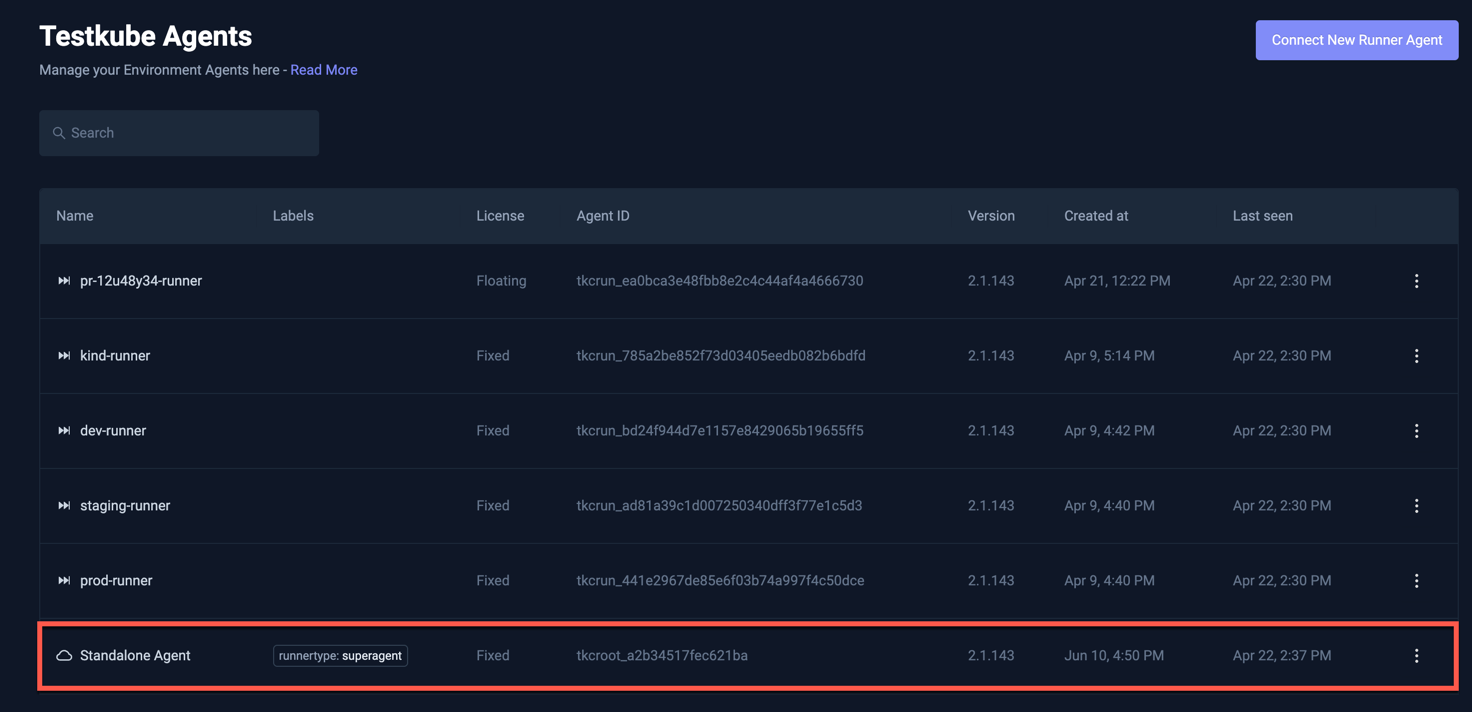Image resolution: width=1472 pixels, height=712 pixels.
Task: Click the runner icon beside kind-runner
Action: coord(64,356)
